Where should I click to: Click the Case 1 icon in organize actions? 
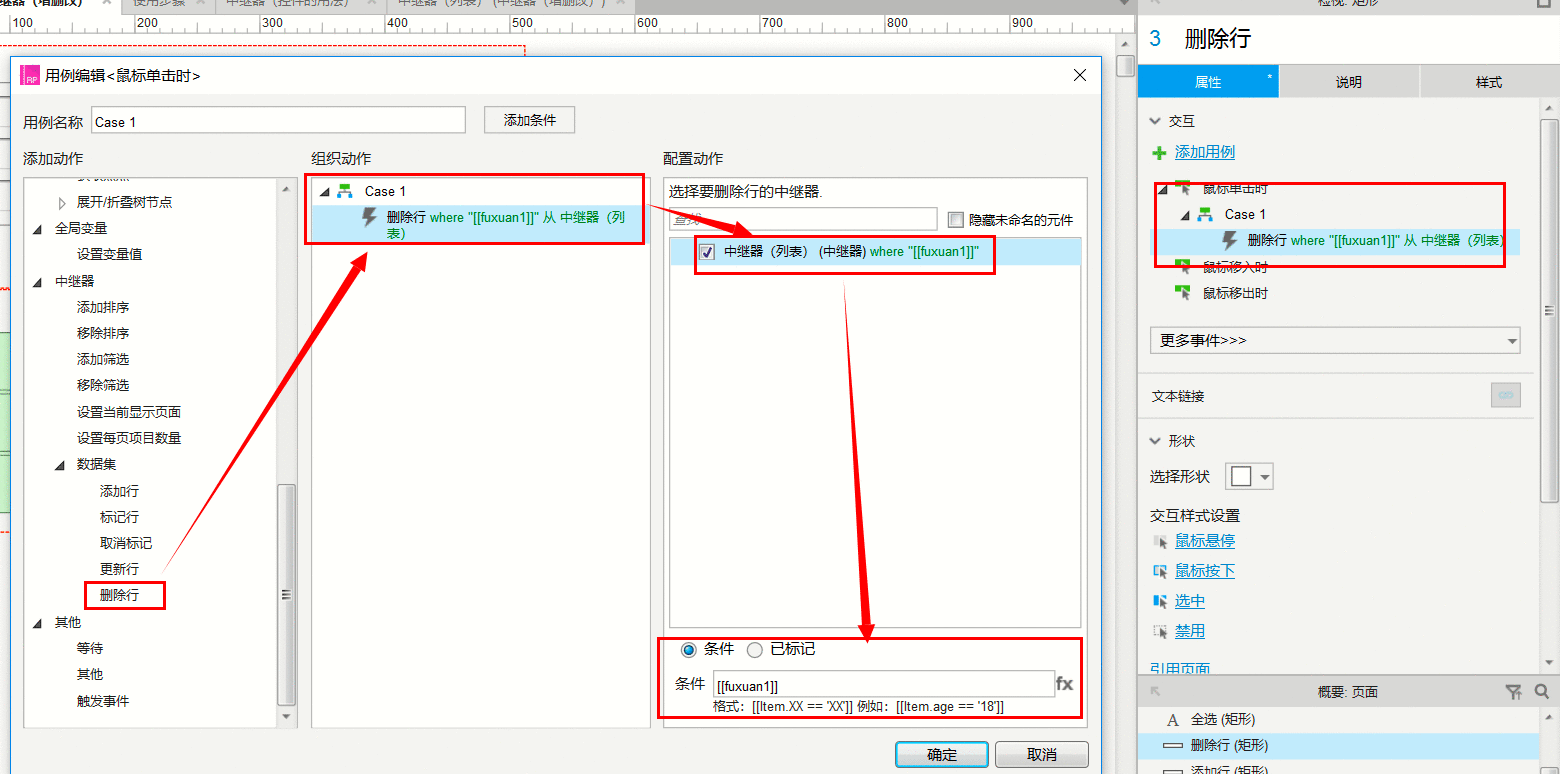coord(345,191)
